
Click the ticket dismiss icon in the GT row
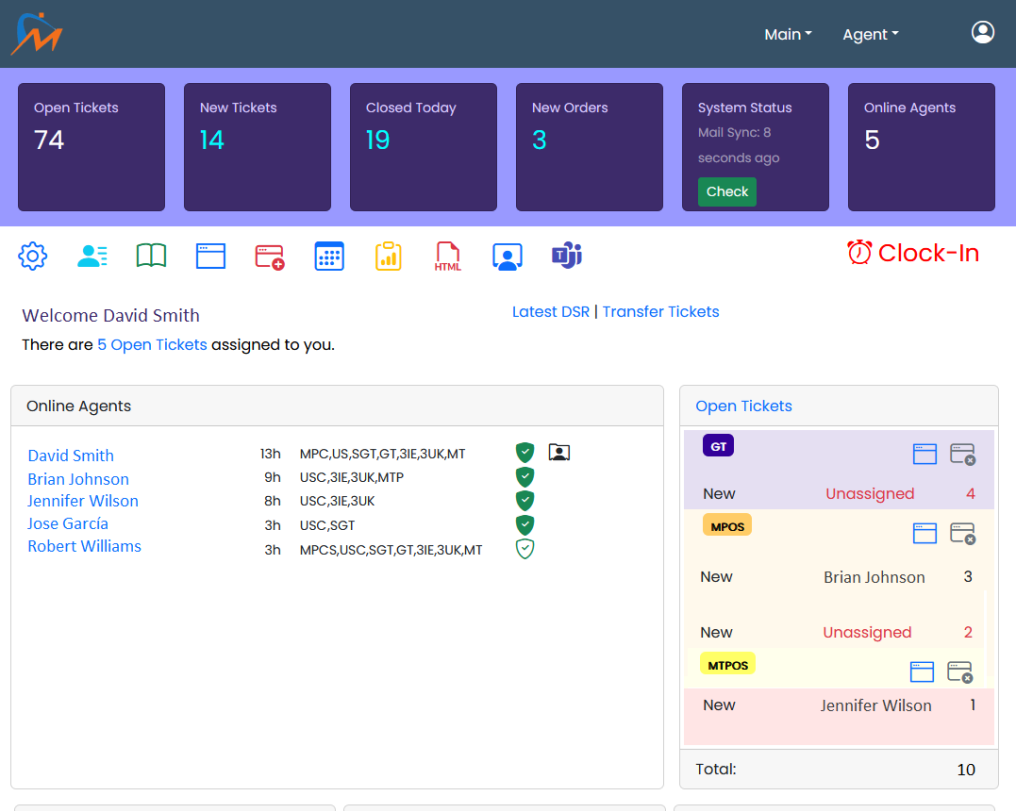(x=962, y=453)
